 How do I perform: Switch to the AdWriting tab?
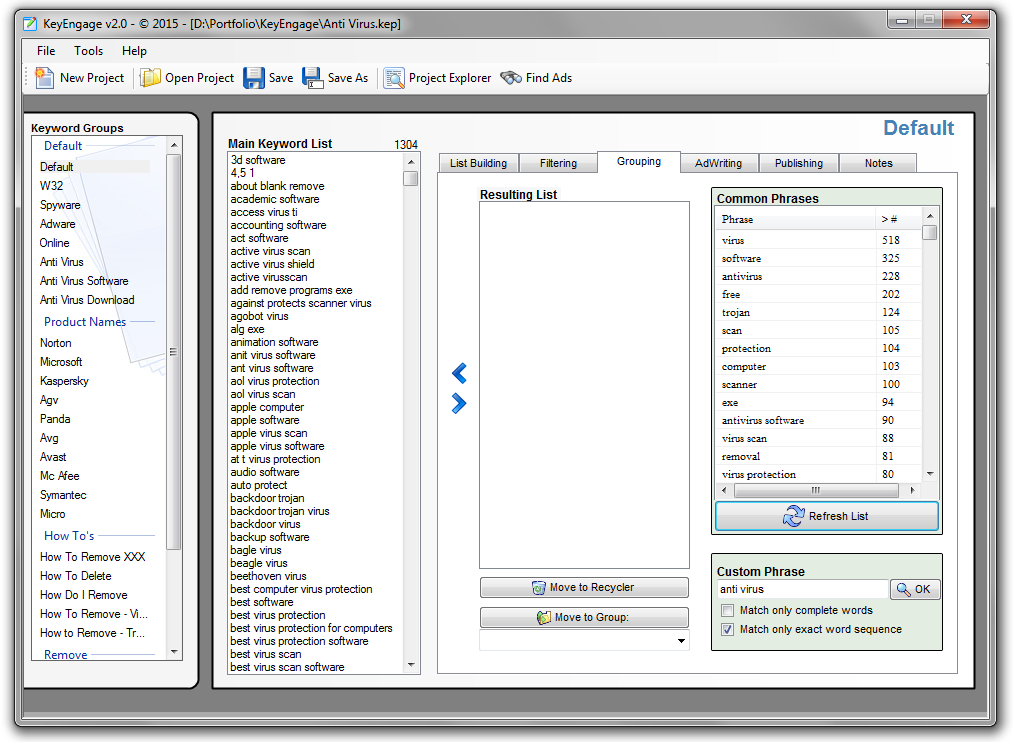[718, 163]
